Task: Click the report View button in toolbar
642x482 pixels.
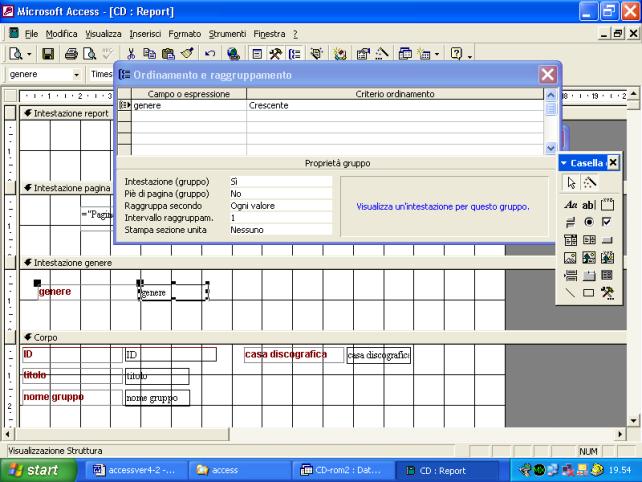Action: (16, 54)
